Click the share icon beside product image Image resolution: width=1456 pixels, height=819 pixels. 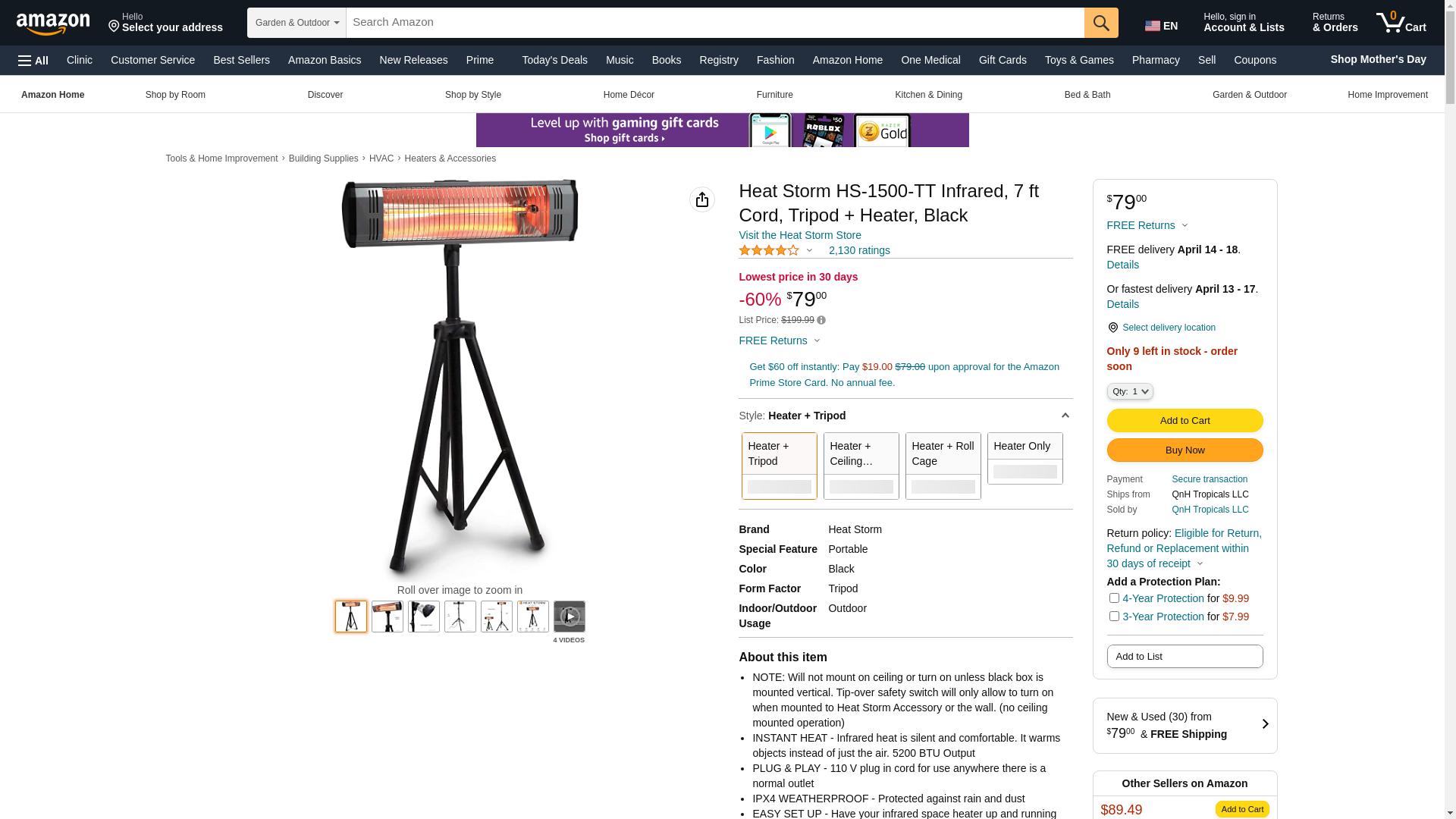[x=702, y=199]
